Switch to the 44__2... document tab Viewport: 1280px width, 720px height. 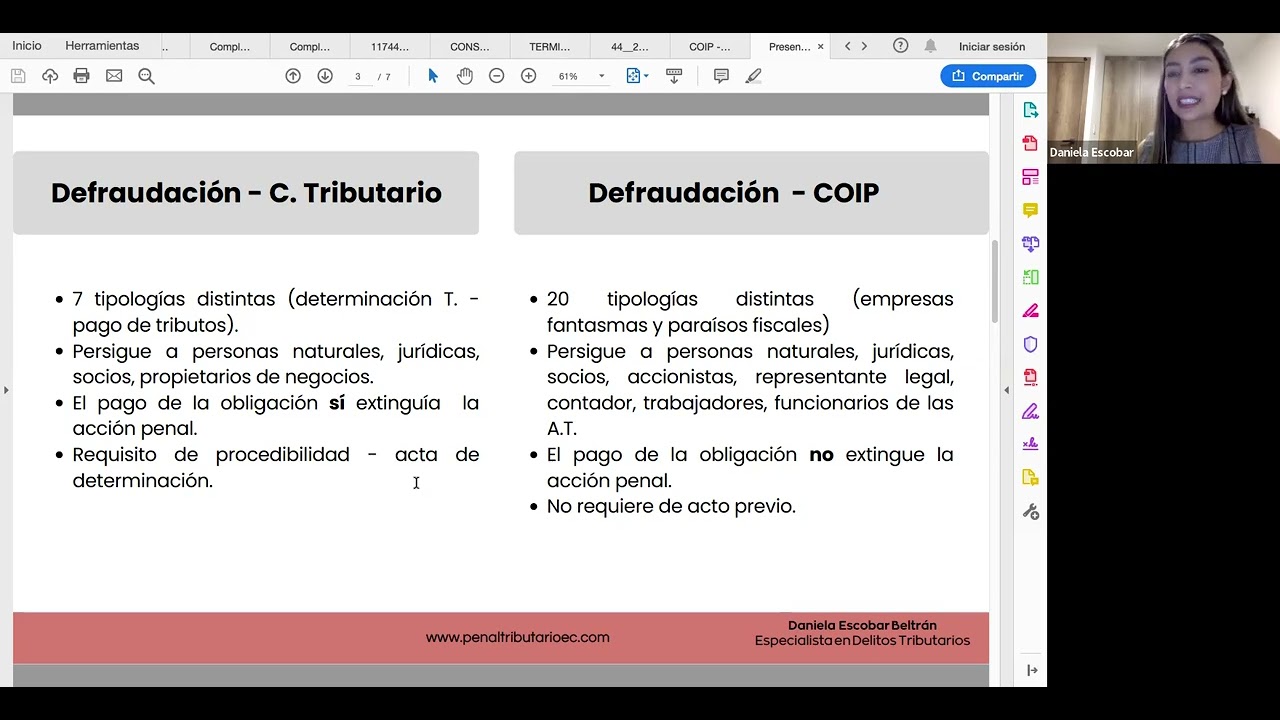coord(630,46)
